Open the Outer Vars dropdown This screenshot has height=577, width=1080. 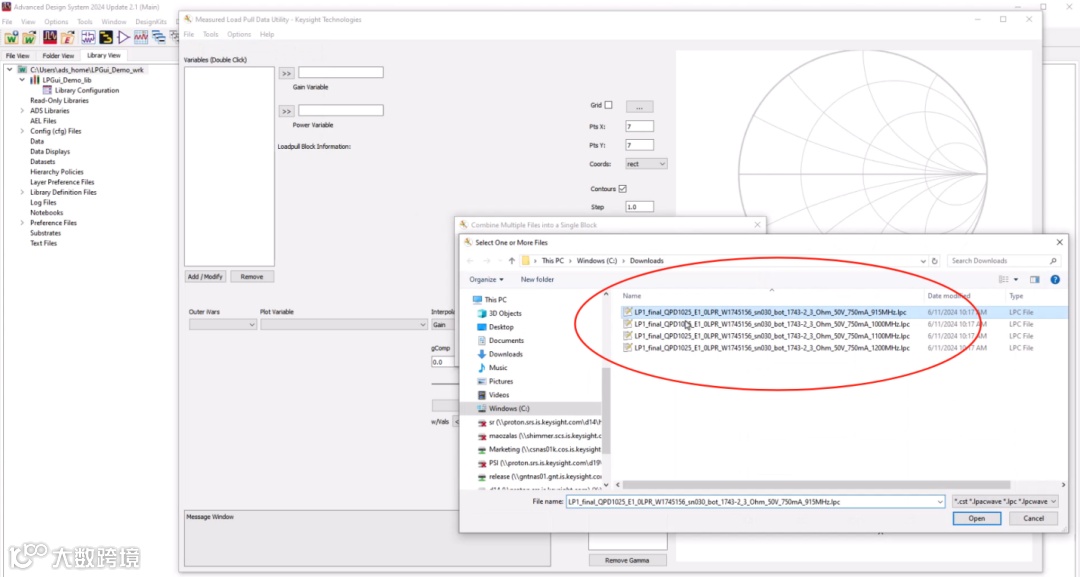(222, 324)
